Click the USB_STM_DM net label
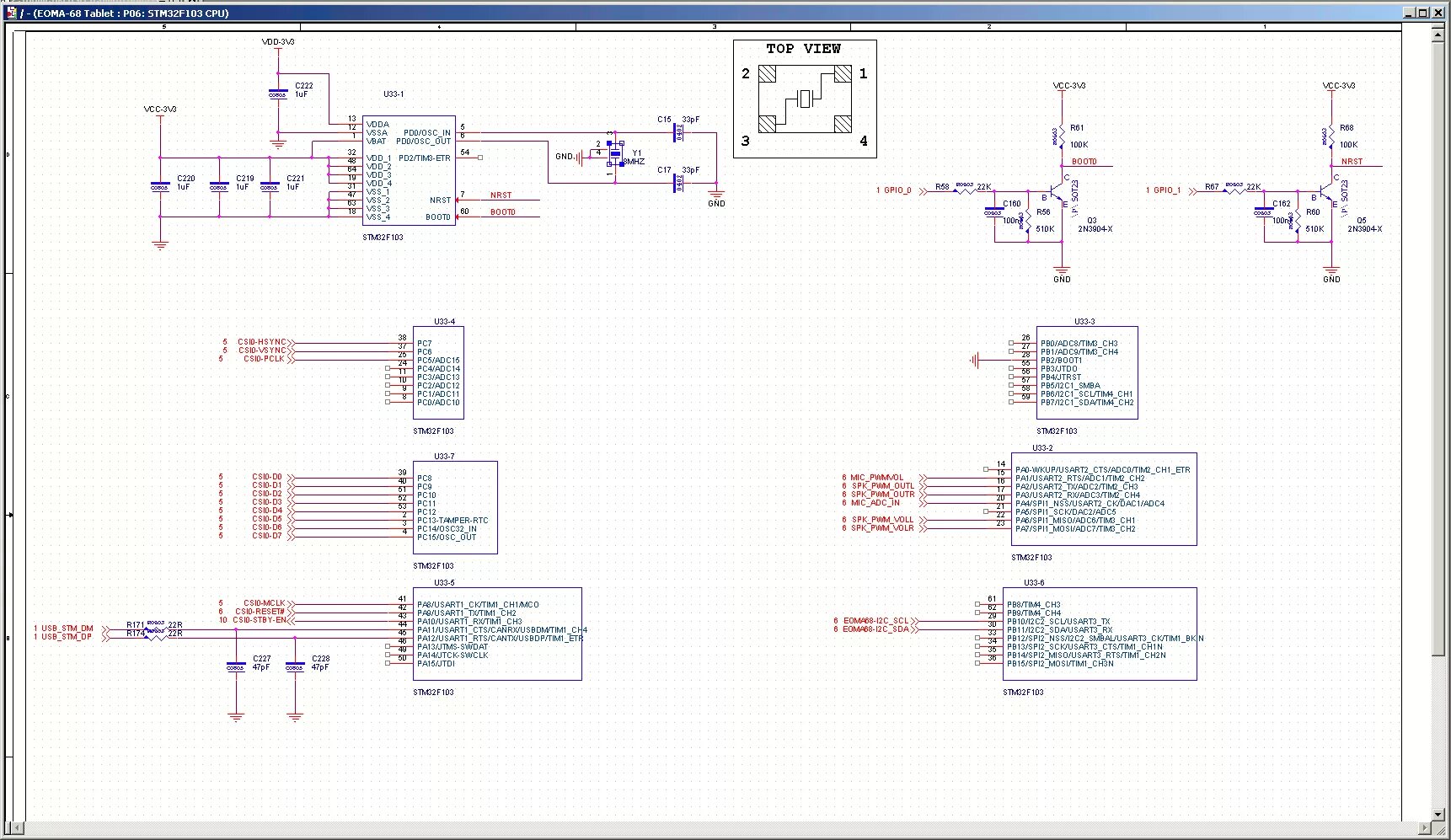The image size is (1451, 840). click(x=67, y=629)
